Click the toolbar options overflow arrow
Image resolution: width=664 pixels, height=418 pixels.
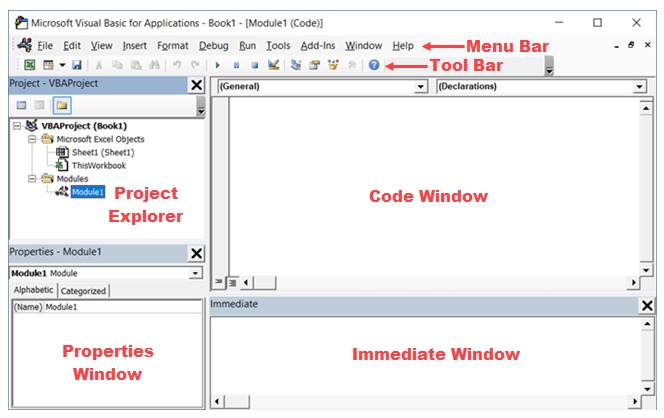coord(549,66)
